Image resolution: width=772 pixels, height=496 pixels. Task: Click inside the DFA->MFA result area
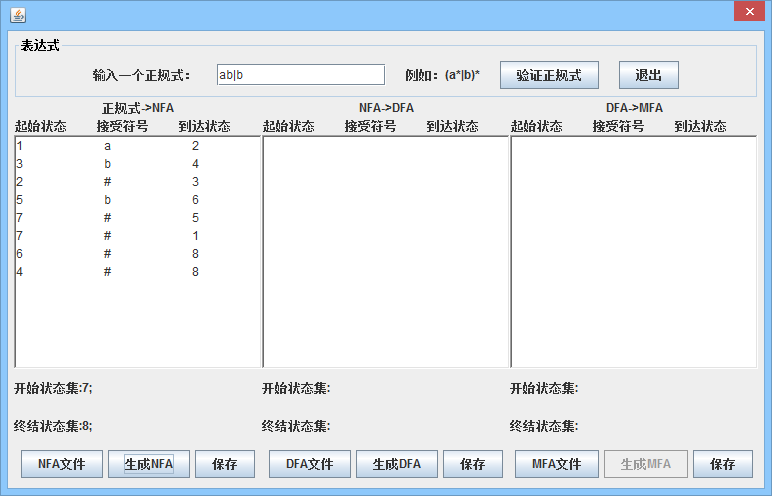tap(634, 252)
